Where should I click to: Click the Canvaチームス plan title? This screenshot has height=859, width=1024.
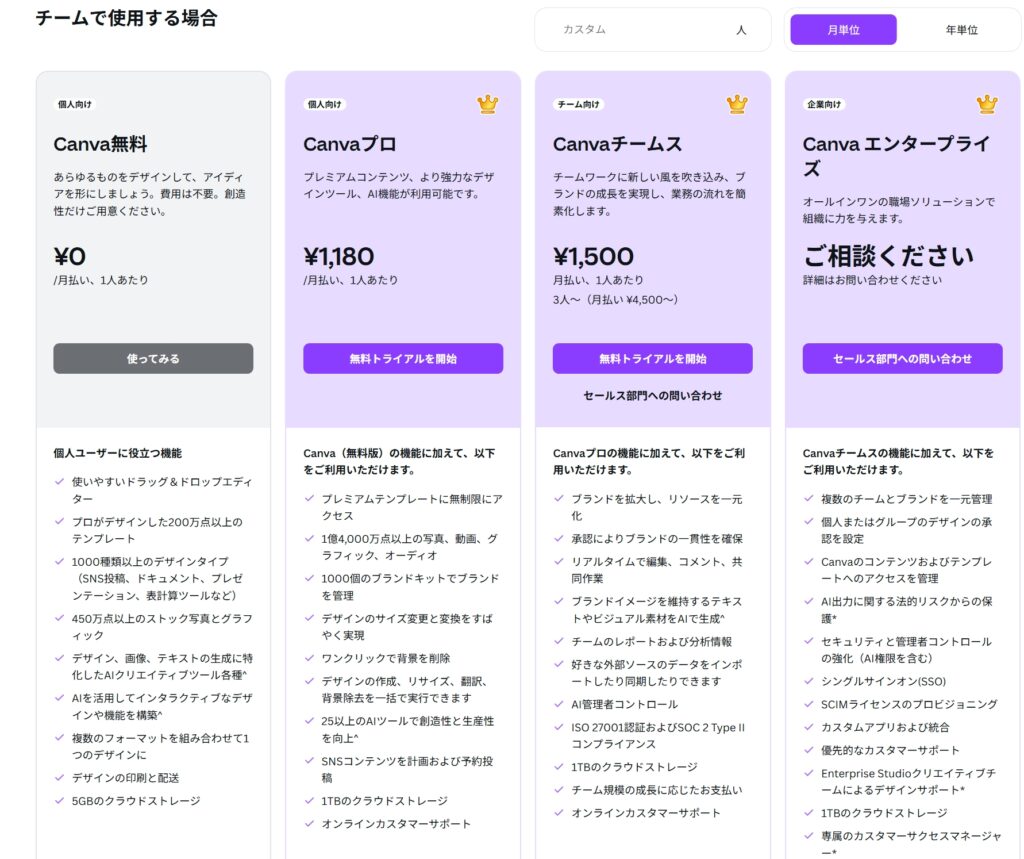click(x=617, y=144)
